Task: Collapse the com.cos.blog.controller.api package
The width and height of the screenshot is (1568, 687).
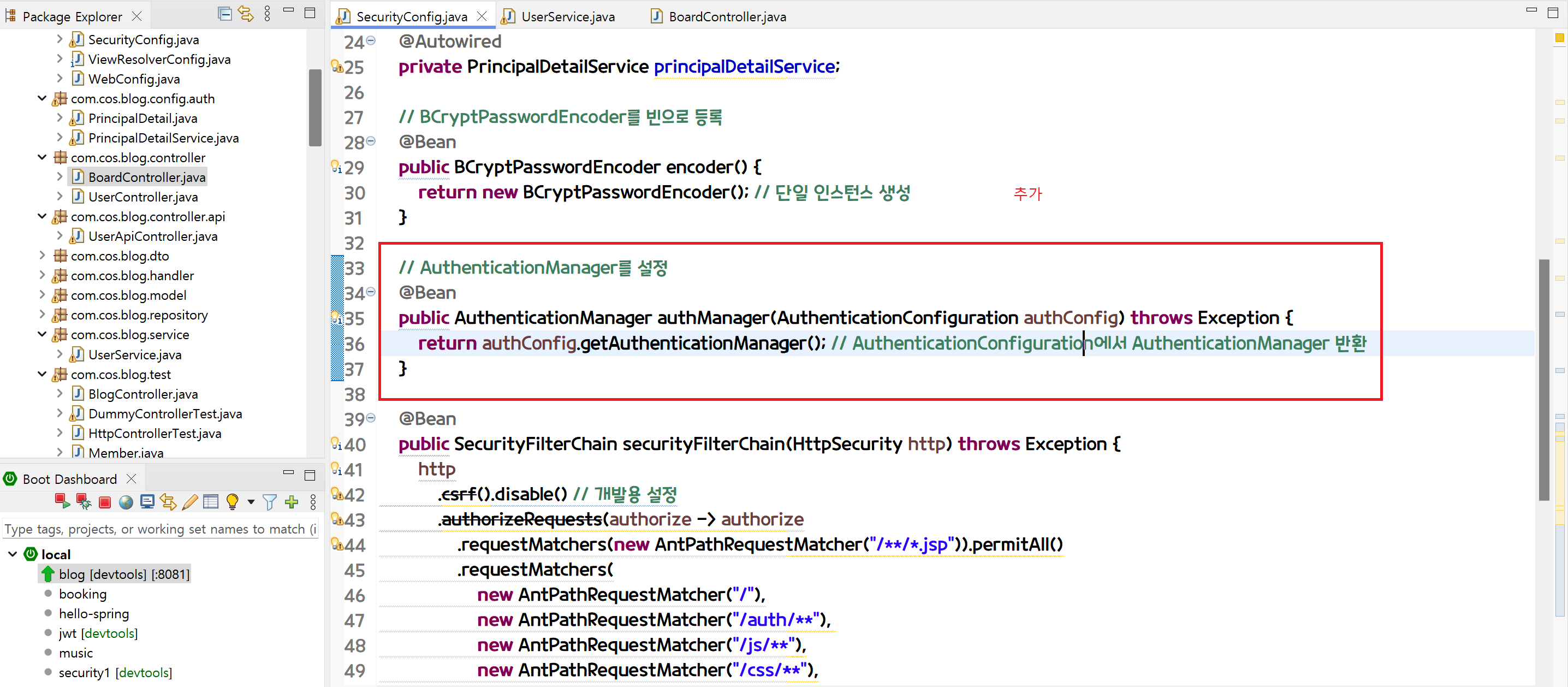Action: [42, 216]
